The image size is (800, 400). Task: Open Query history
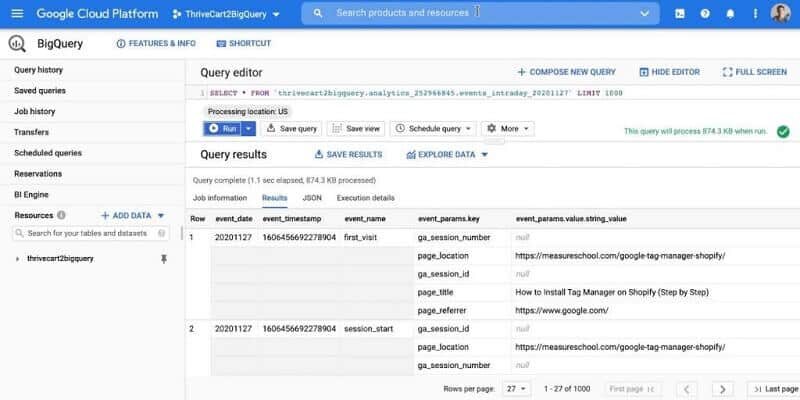[39, 70]
